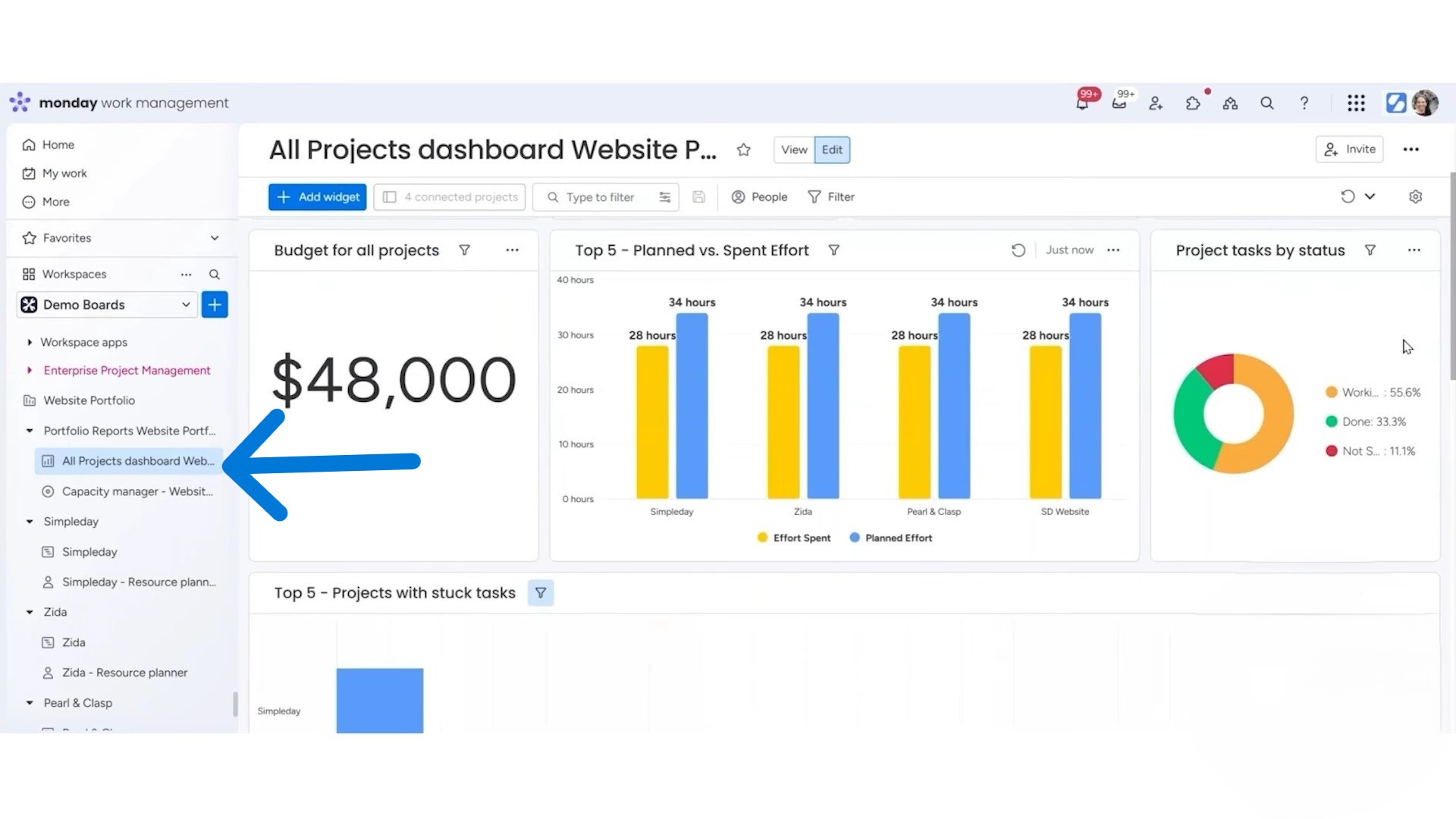1456x819 pixels.
Task: Collapse the Simpleday folder
Action: (30, 522)
